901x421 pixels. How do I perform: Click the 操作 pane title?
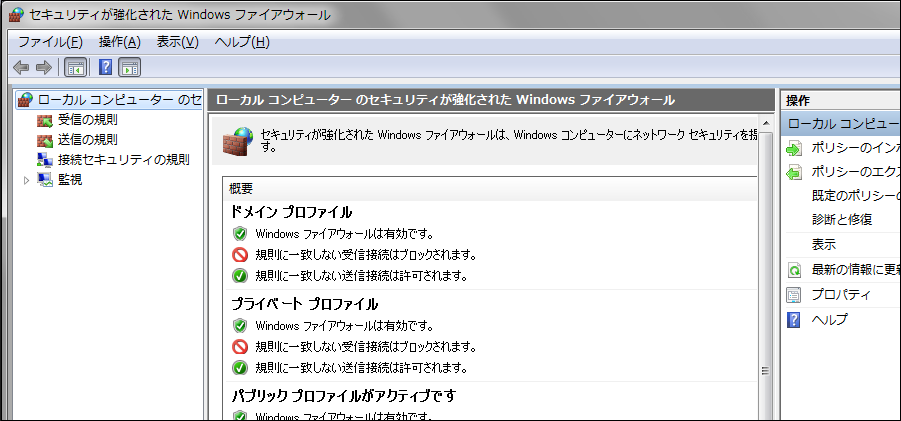pyautogui.click(x=798, y=101)
